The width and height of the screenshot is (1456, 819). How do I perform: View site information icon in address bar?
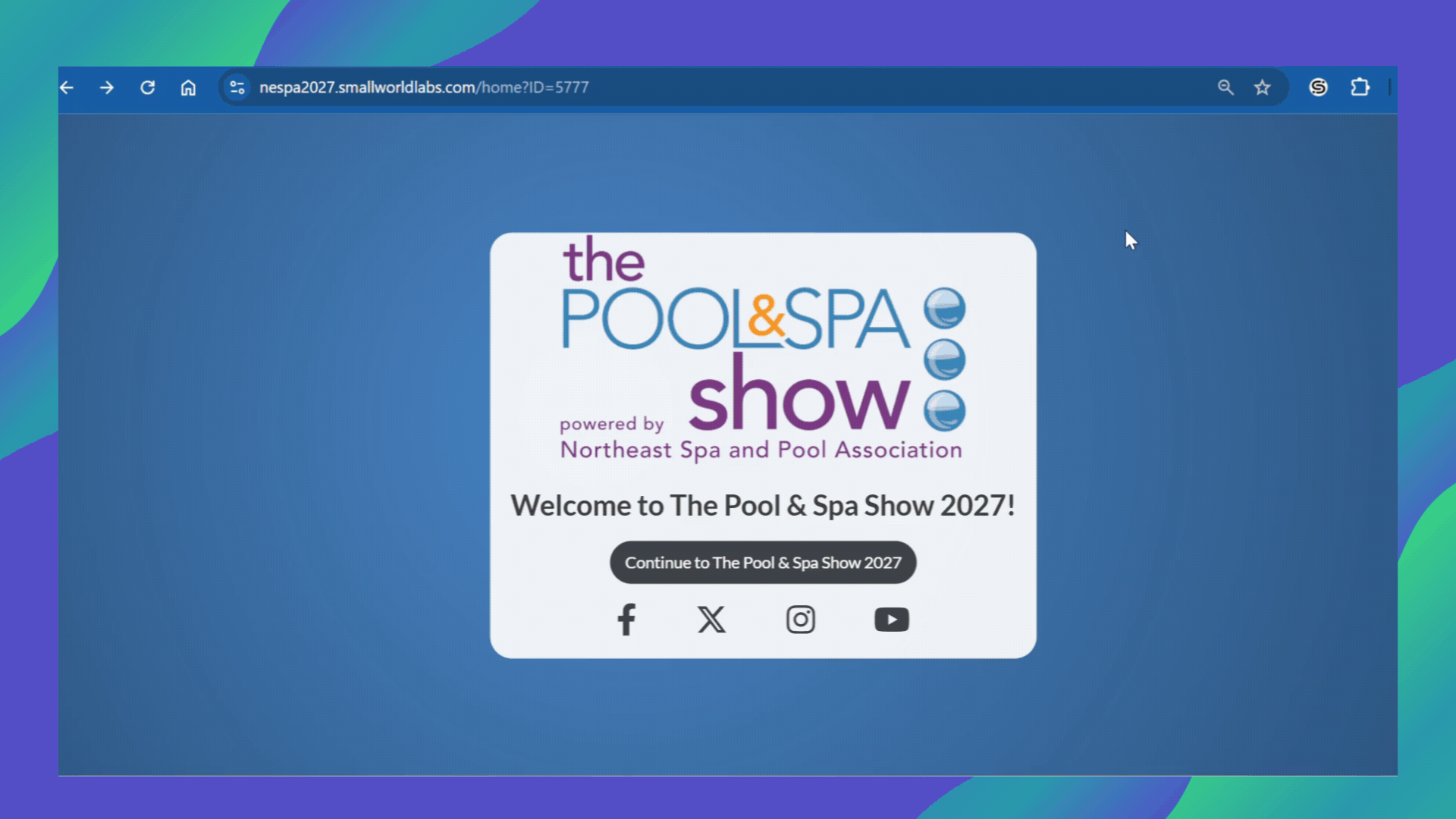237,87
